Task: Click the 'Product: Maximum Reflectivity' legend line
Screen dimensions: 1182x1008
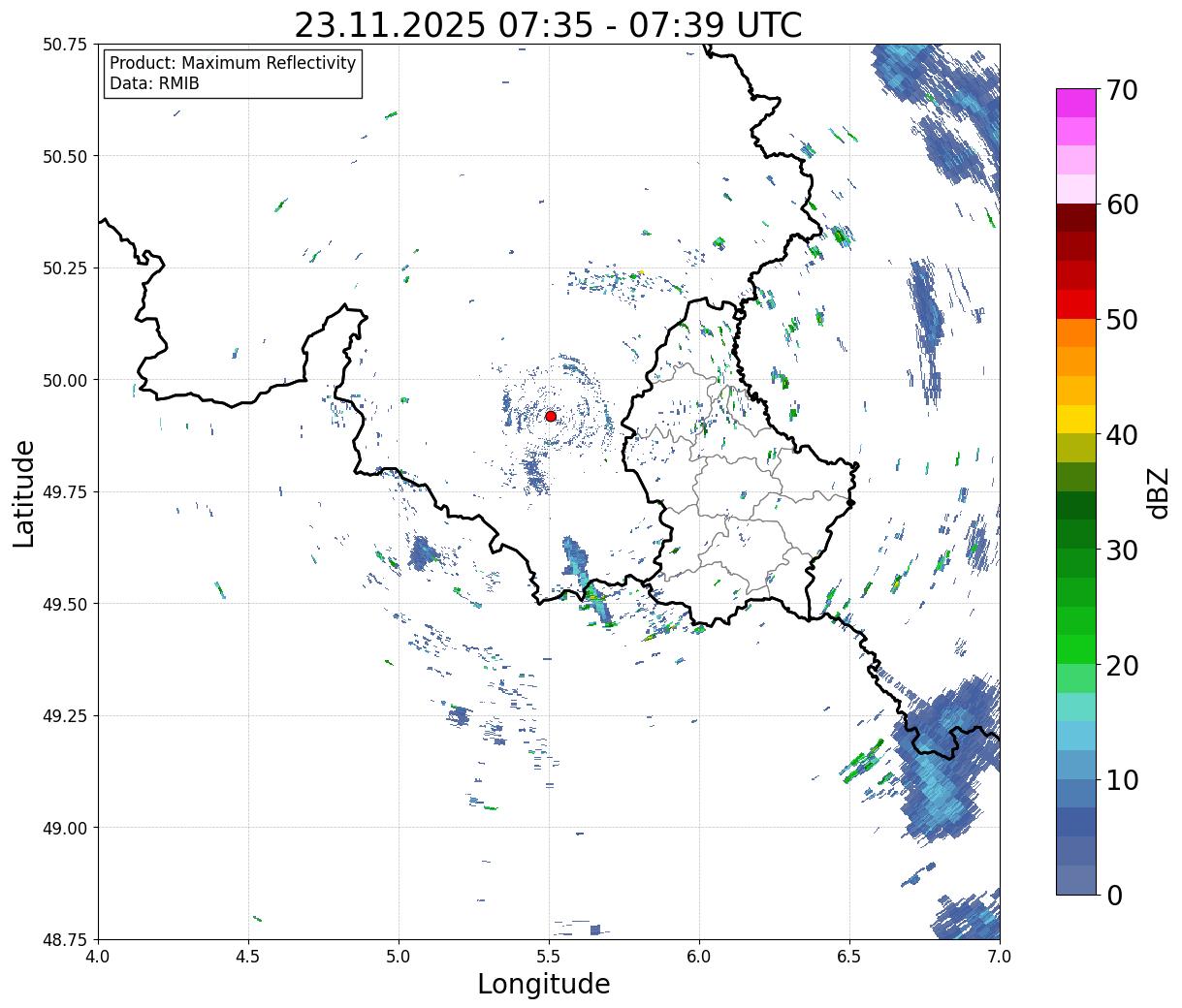Action: coord(233,63)
